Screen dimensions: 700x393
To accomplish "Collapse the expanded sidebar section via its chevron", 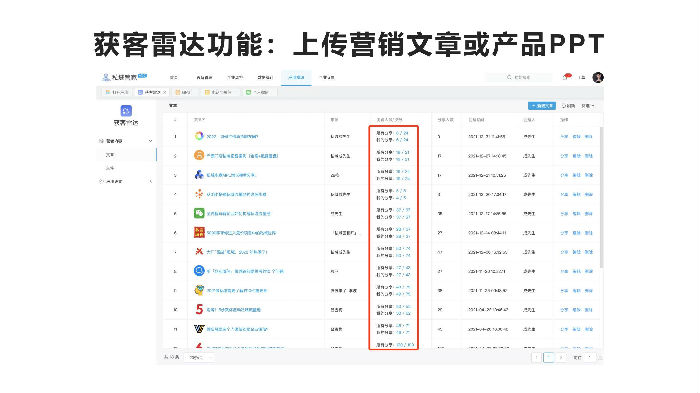I will 150,141.
